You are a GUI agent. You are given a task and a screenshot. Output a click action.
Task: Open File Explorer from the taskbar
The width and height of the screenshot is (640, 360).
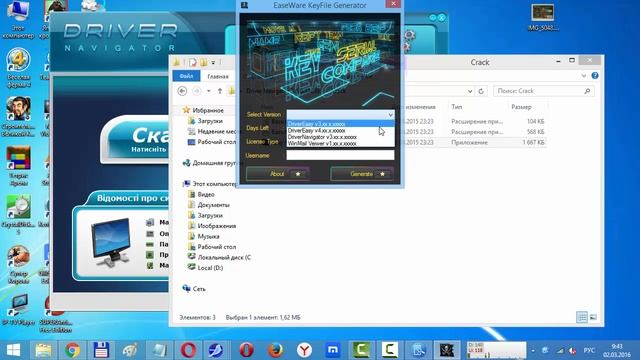[x=43, y=350]
